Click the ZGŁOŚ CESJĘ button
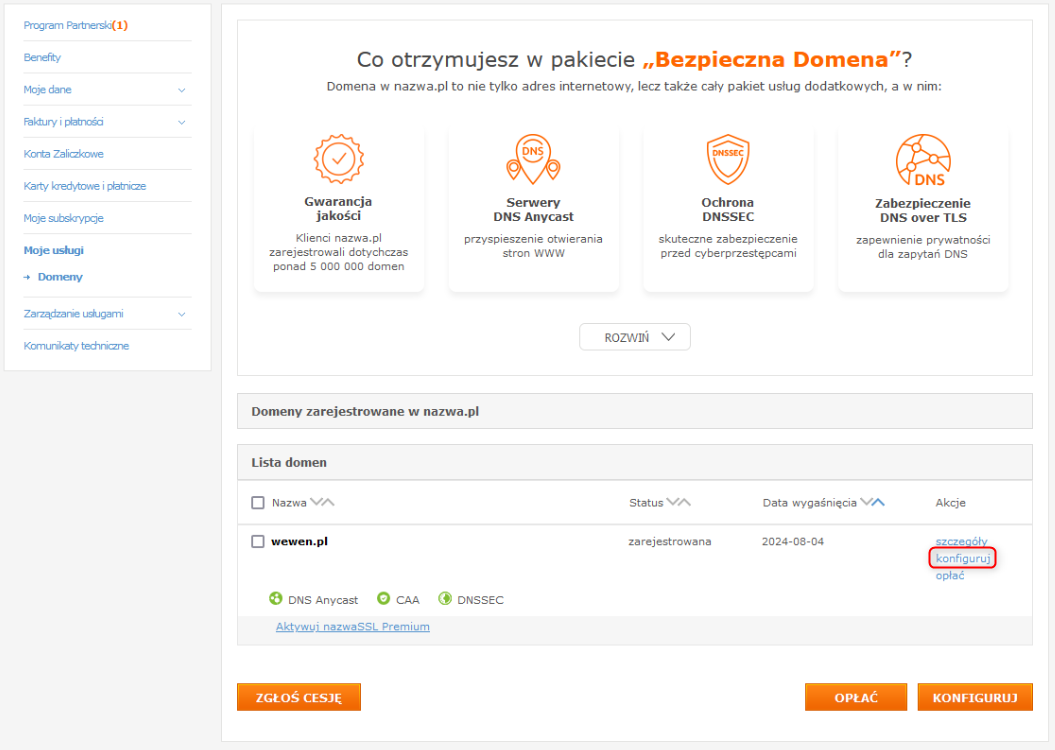 tap(299, 698)
